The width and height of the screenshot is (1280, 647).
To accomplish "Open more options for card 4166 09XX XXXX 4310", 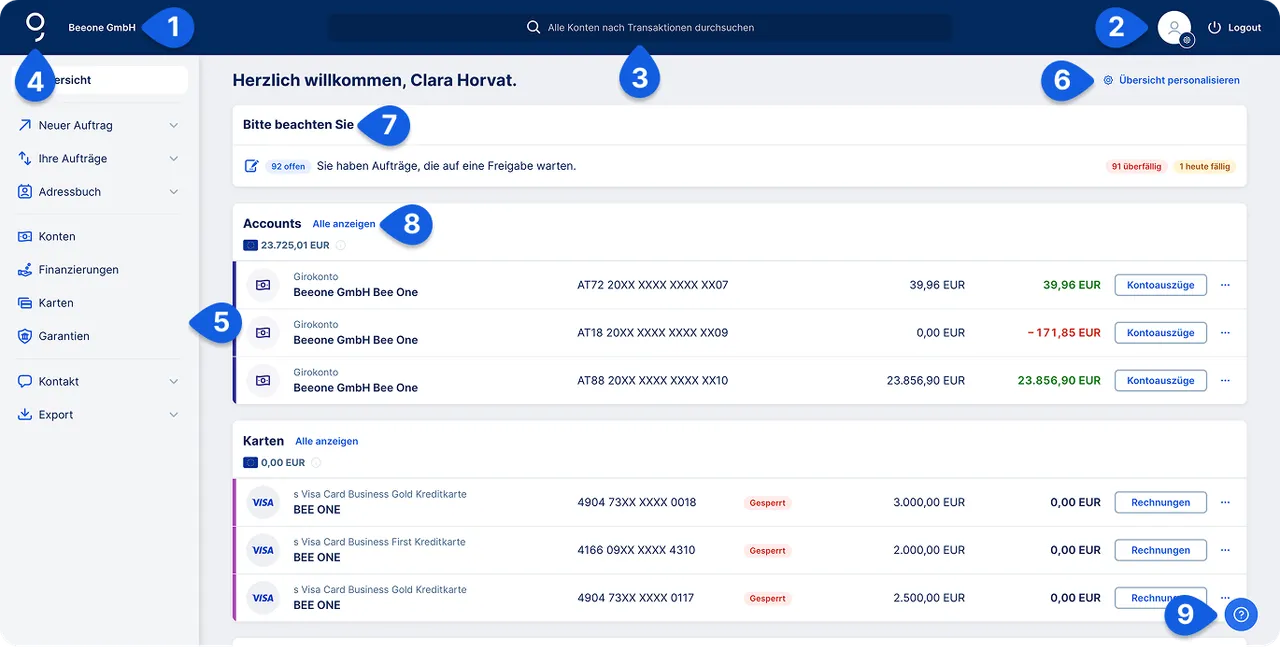I will (x=1225, y=551).
